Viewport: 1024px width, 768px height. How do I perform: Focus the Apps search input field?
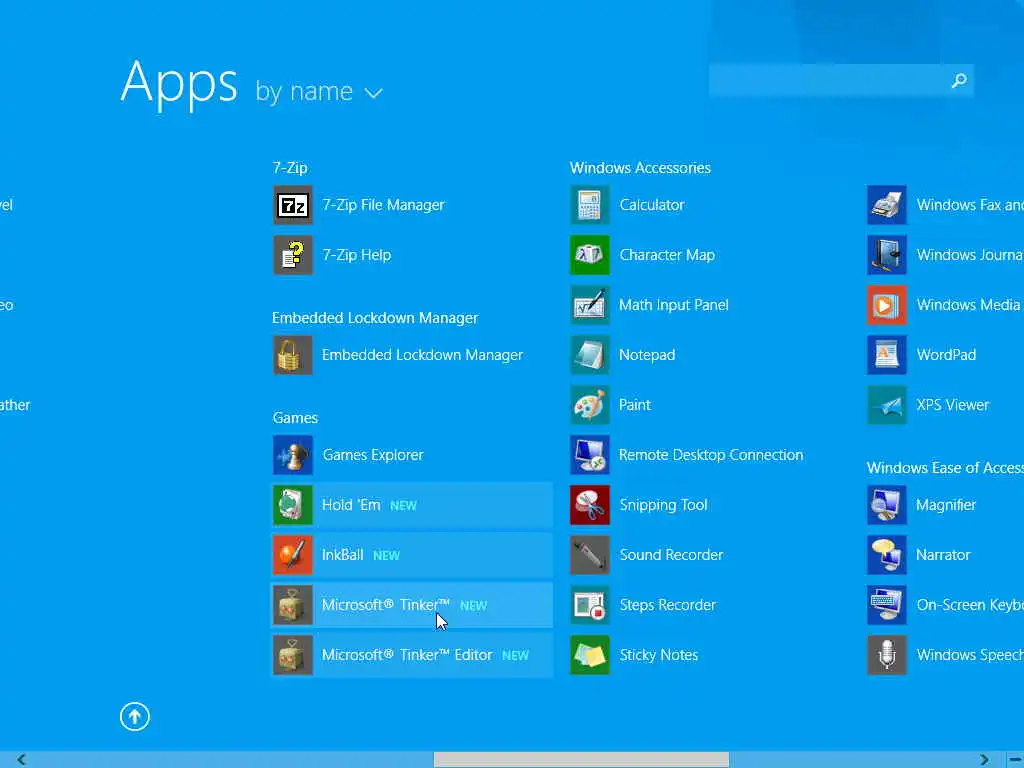tap(841, 80)
